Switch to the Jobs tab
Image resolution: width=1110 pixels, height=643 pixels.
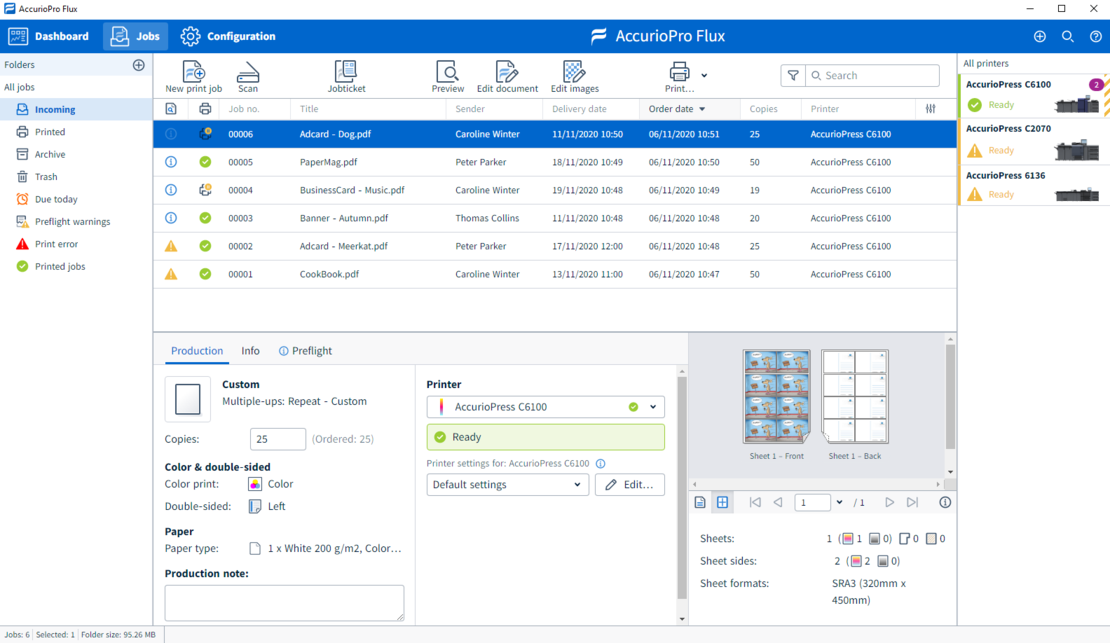[135, 36]
